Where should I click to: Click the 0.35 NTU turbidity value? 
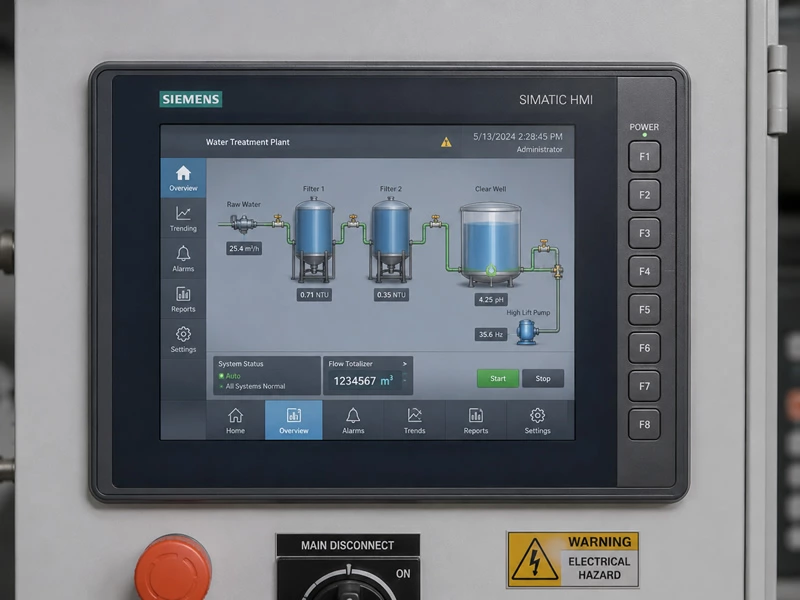pos(391,294)
